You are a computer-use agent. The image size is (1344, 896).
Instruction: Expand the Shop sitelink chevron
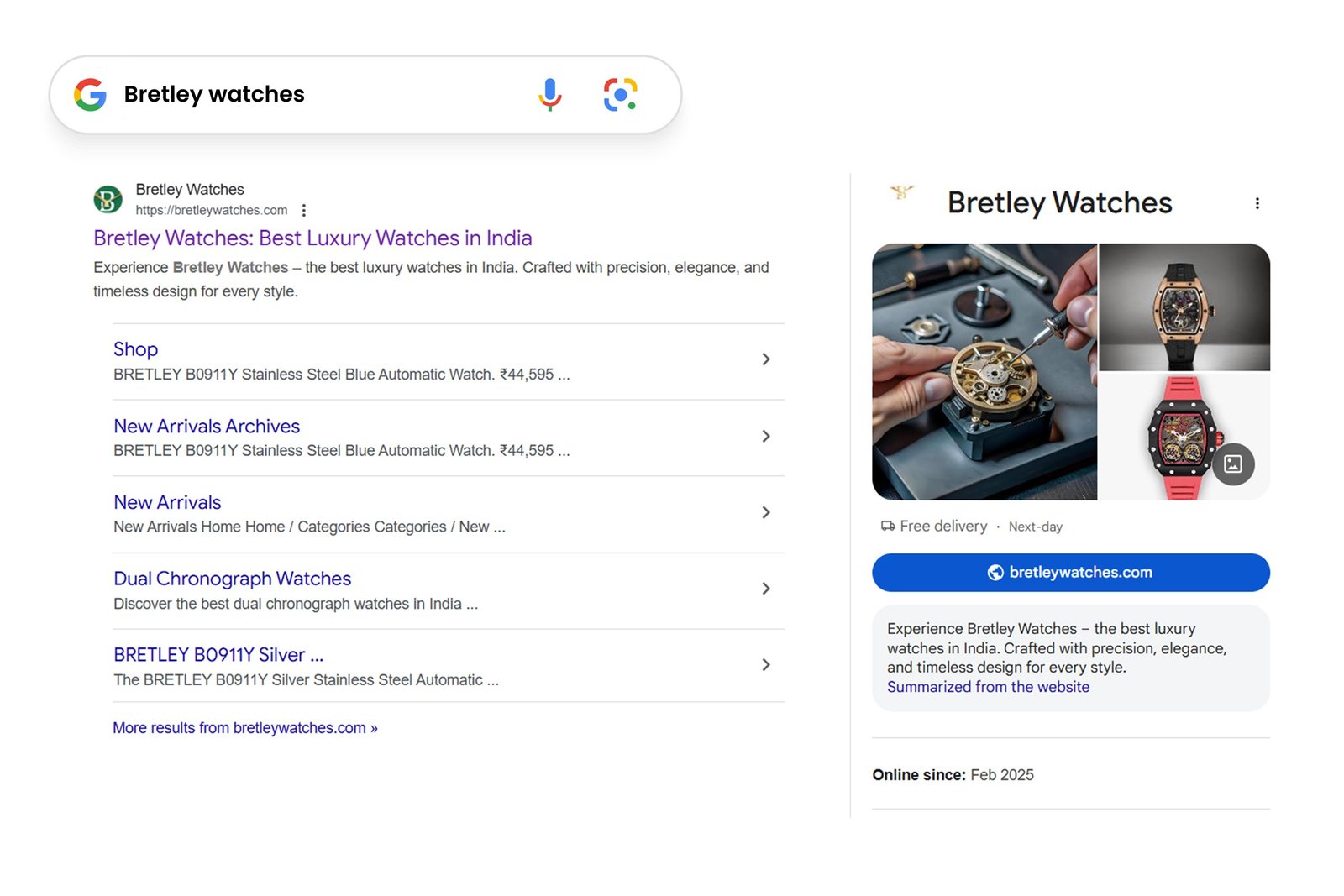(x=765, y=359)
